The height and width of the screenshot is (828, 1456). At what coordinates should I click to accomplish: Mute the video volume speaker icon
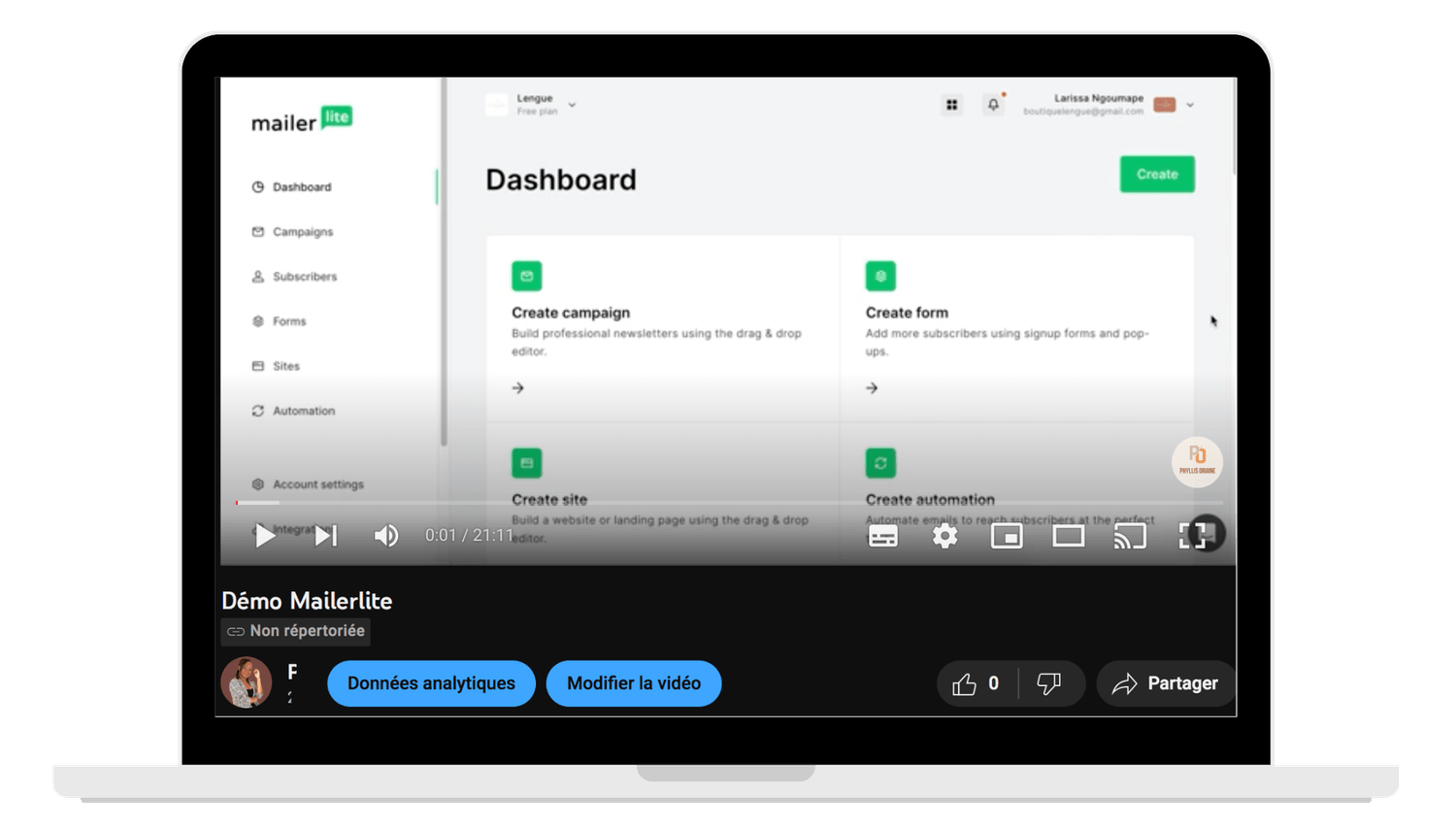(385, 536)
